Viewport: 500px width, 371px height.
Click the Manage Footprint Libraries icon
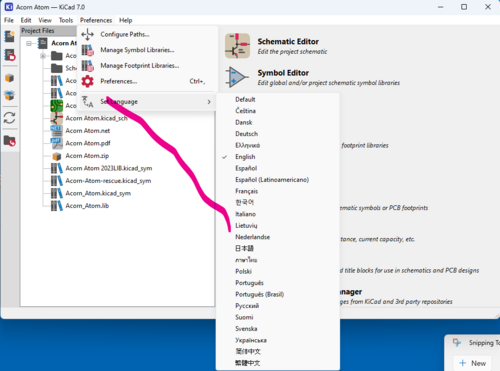pos(88,66)
